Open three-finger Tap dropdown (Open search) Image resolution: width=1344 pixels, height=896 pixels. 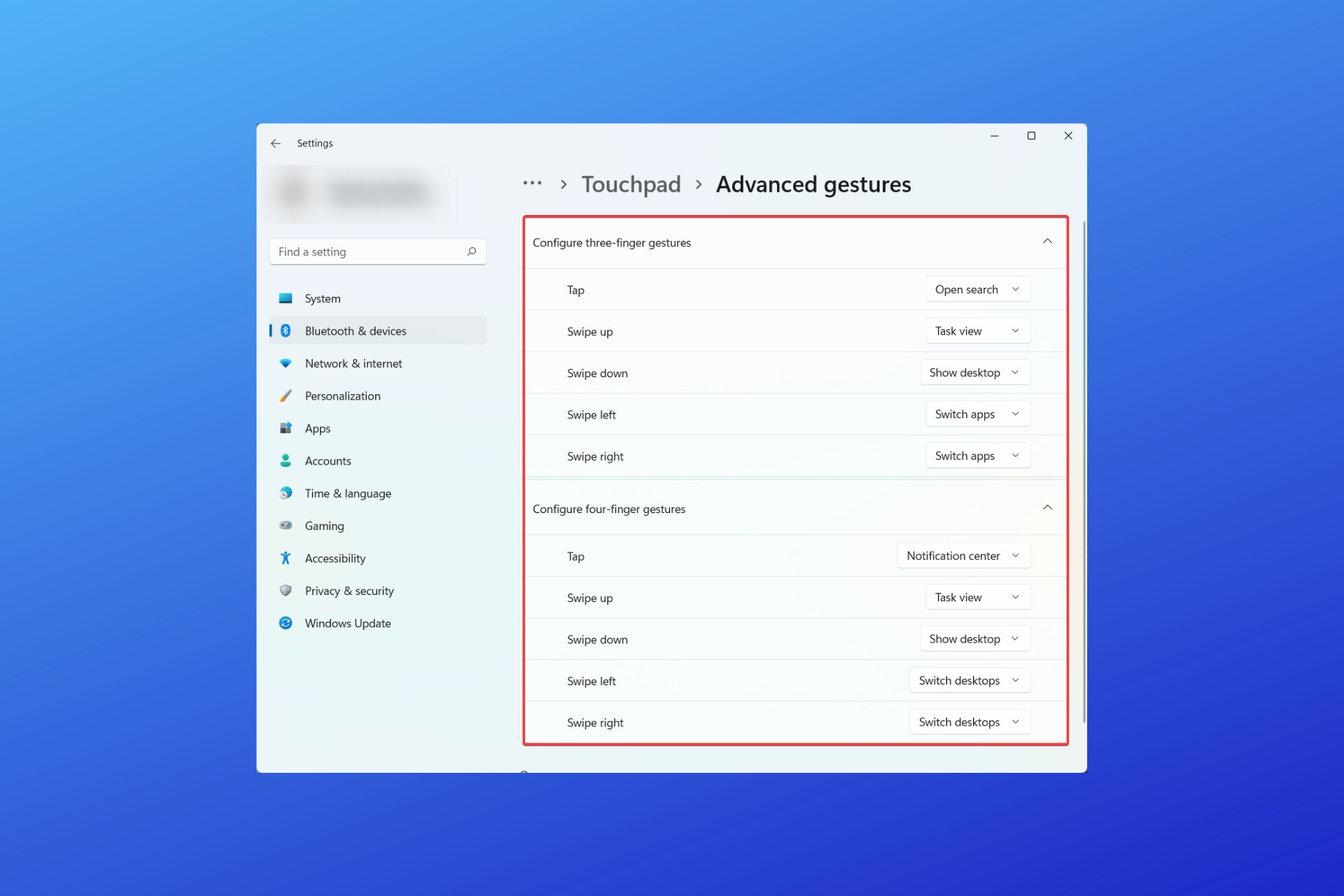pos(978,289)
